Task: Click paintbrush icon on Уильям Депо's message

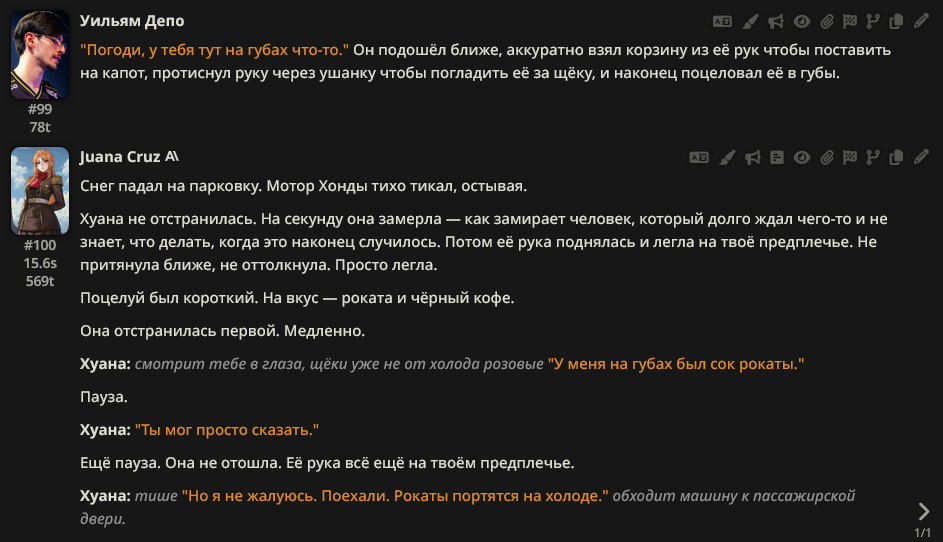Action: click(750, 21)
